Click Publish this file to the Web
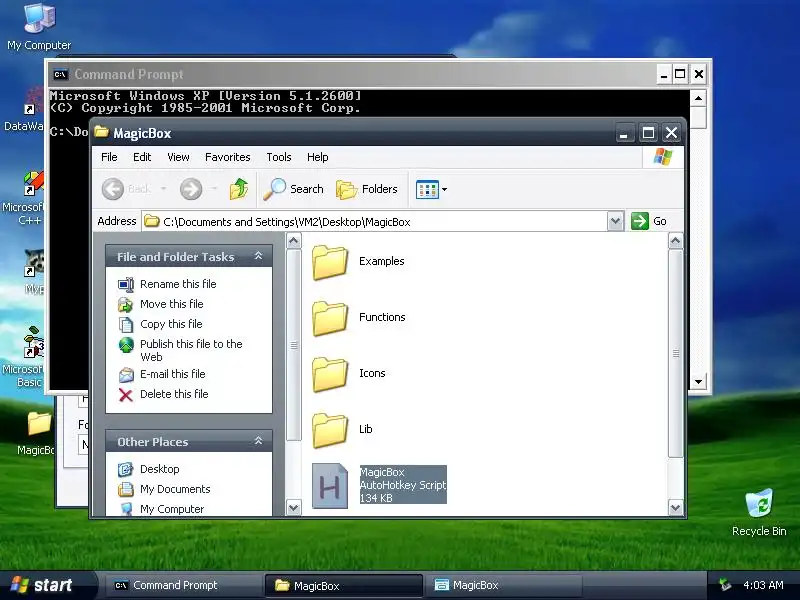The image size is (800, 600). pos(191,351)
